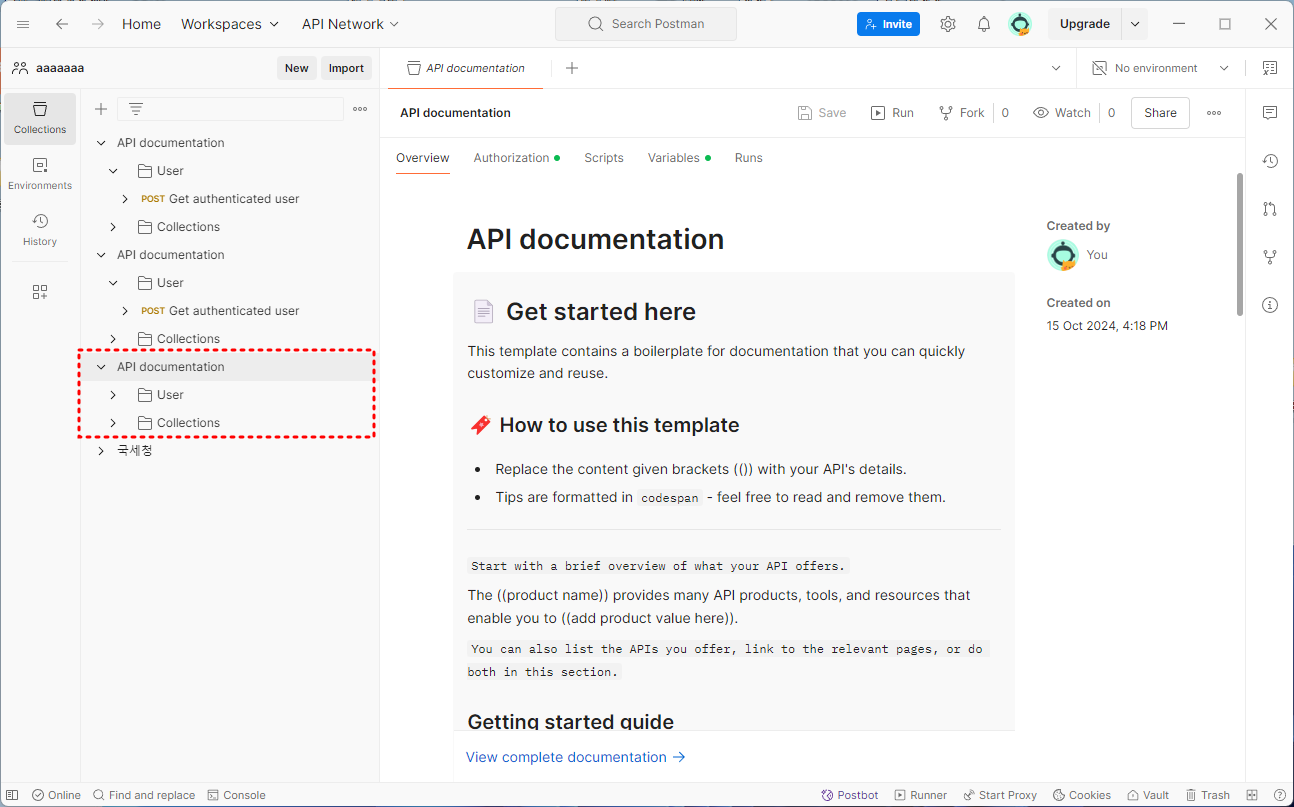Open Trash from the status bar
This screenshot has height=807, width=1294.
click(1207, 795)
